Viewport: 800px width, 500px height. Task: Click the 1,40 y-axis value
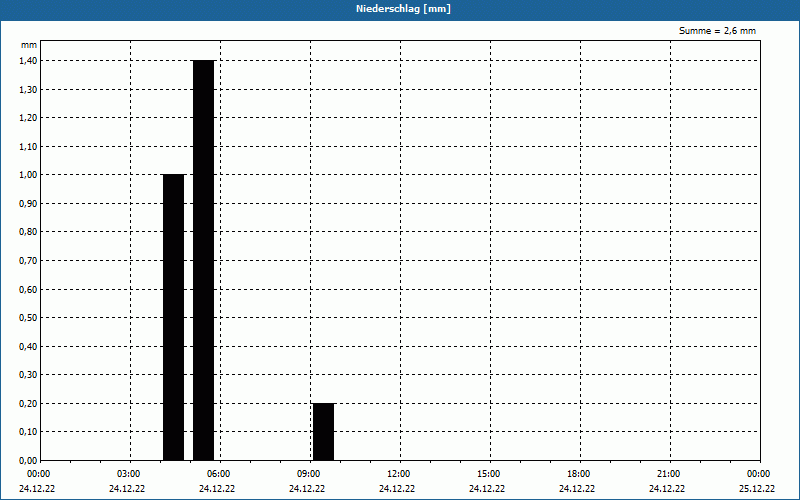click(29, 61)
